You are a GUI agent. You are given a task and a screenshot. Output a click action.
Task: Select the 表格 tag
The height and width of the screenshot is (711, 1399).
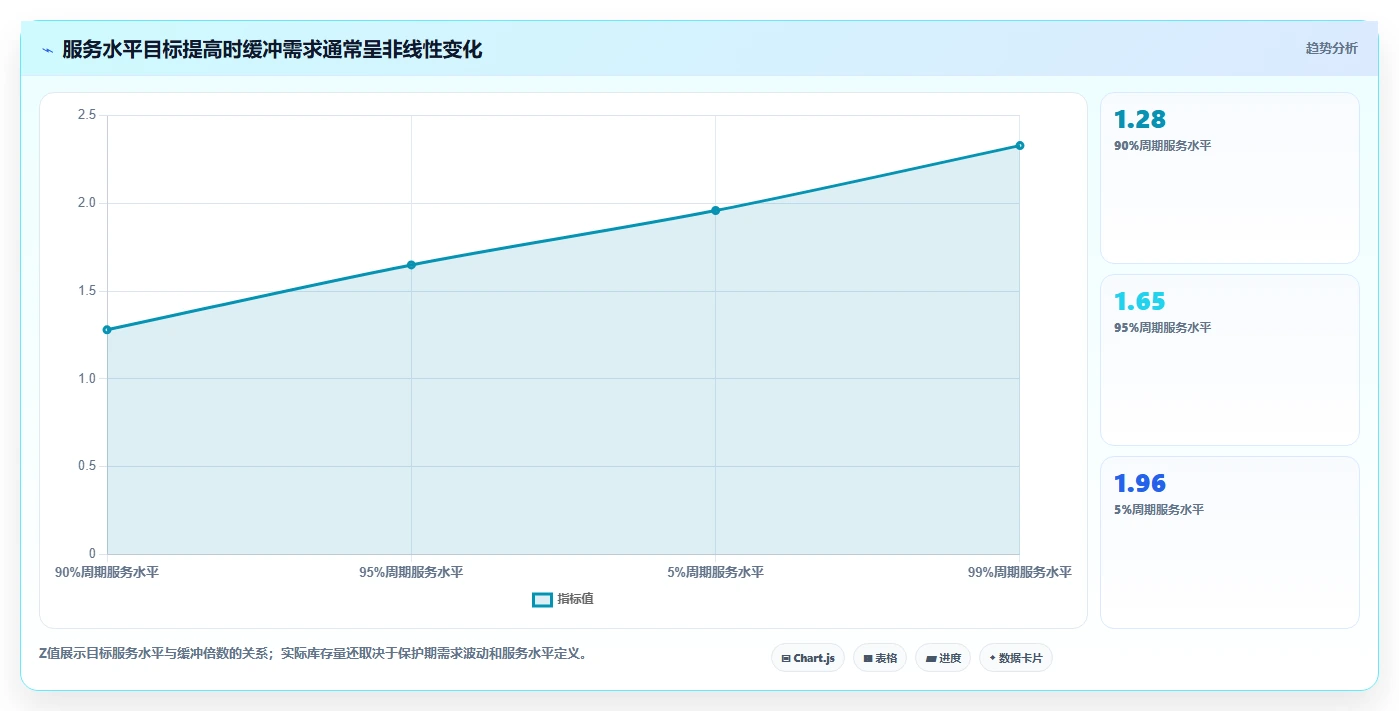point(880,658)
